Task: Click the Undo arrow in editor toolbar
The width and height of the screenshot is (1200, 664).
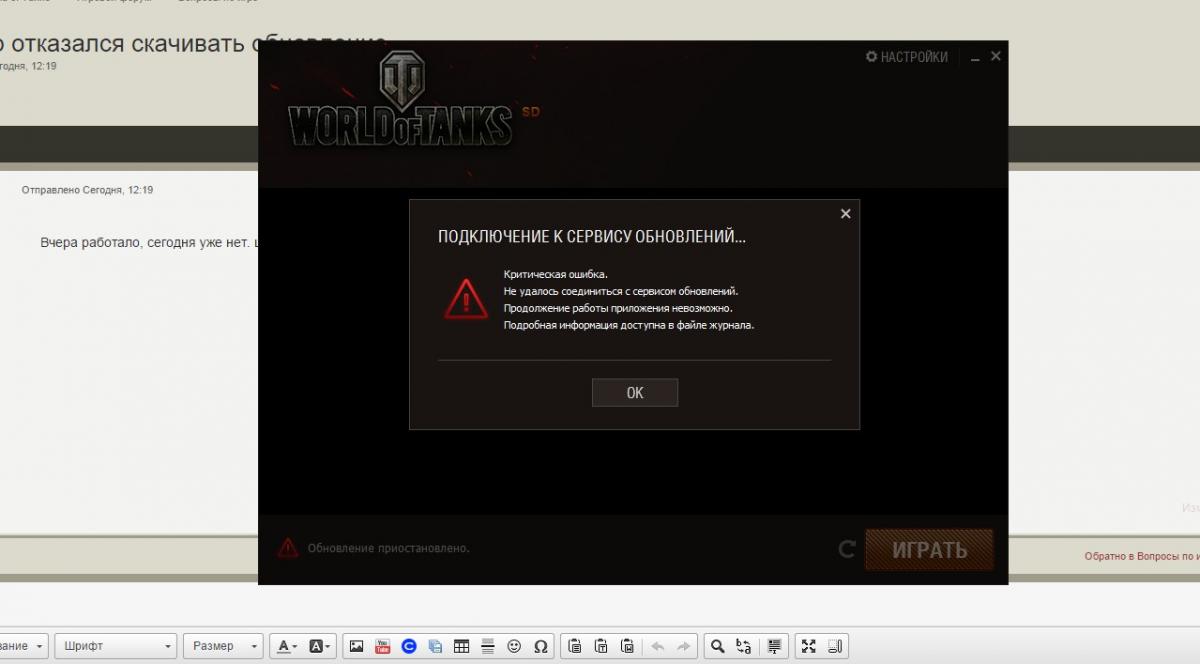Action: [658, 646]
